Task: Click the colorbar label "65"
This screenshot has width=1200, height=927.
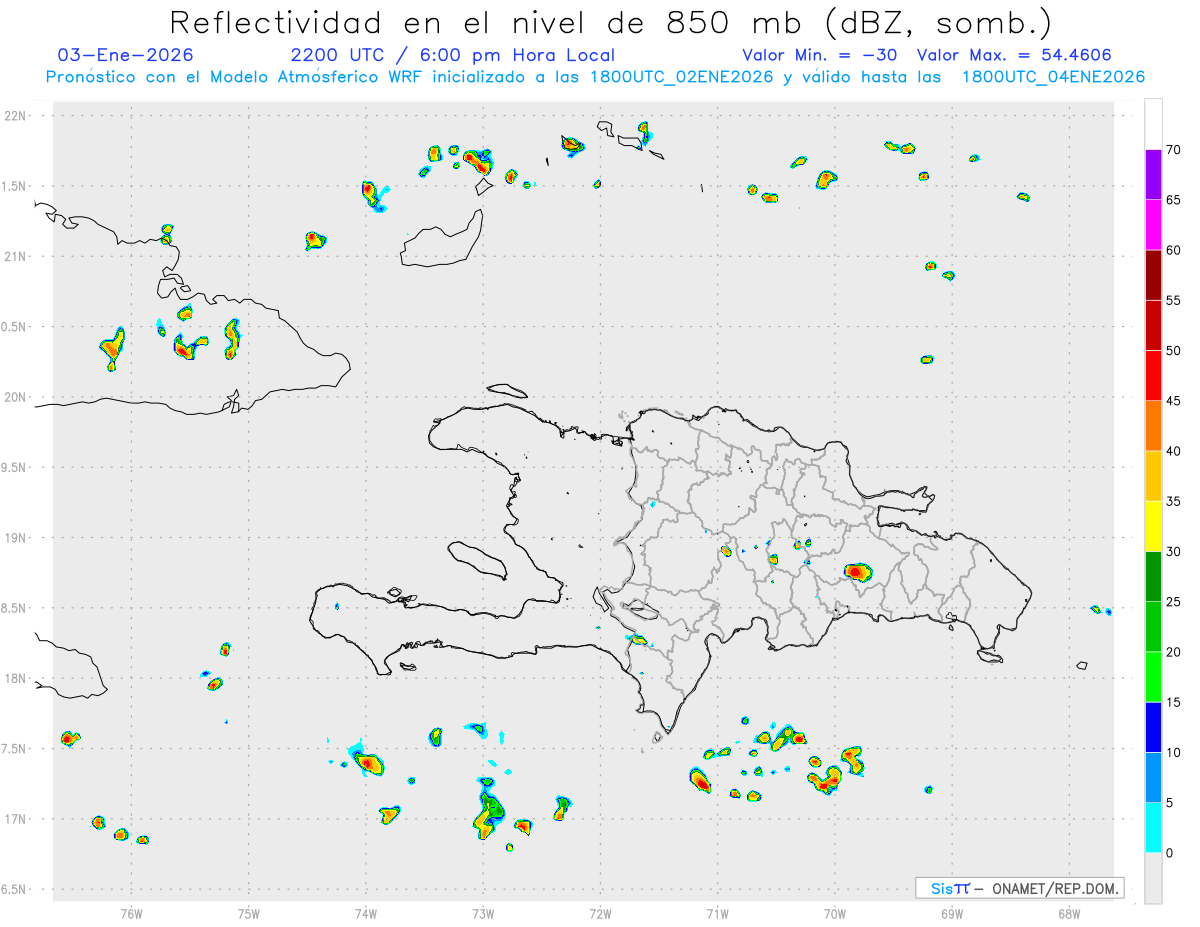Action: (x=1174, y=200)
